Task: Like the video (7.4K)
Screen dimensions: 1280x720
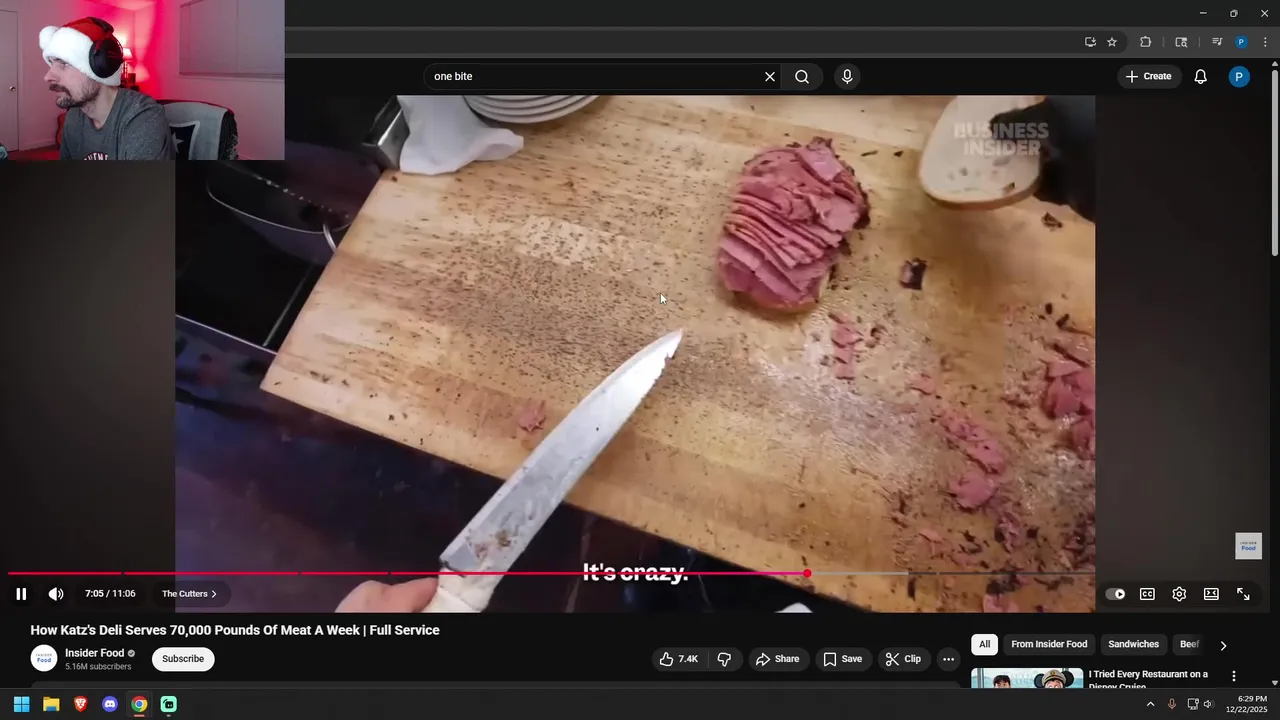Action: [x=678, y=659]
